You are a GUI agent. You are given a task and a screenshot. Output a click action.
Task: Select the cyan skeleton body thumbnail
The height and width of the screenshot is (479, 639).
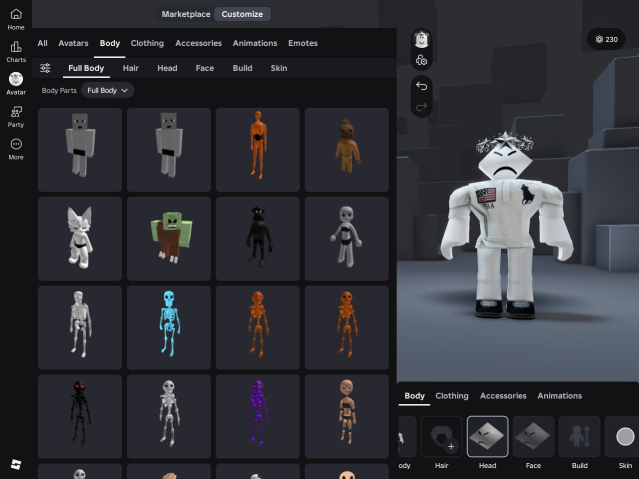[x=169, y=326]
